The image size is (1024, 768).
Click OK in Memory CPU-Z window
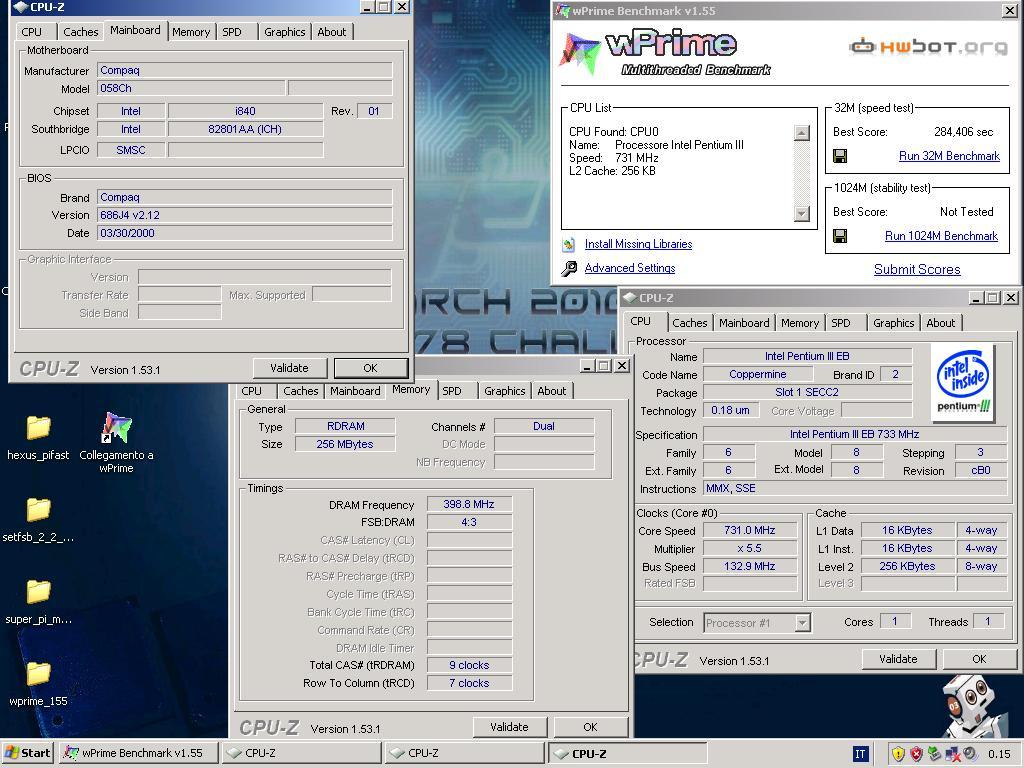pyautogui.click(x=590, y=727)
